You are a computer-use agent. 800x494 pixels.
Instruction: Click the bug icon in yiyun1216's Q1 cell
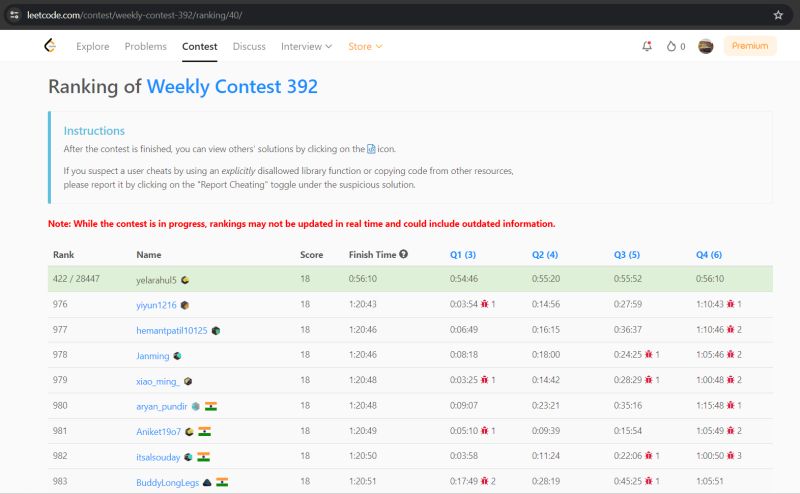tap(484, 304)
